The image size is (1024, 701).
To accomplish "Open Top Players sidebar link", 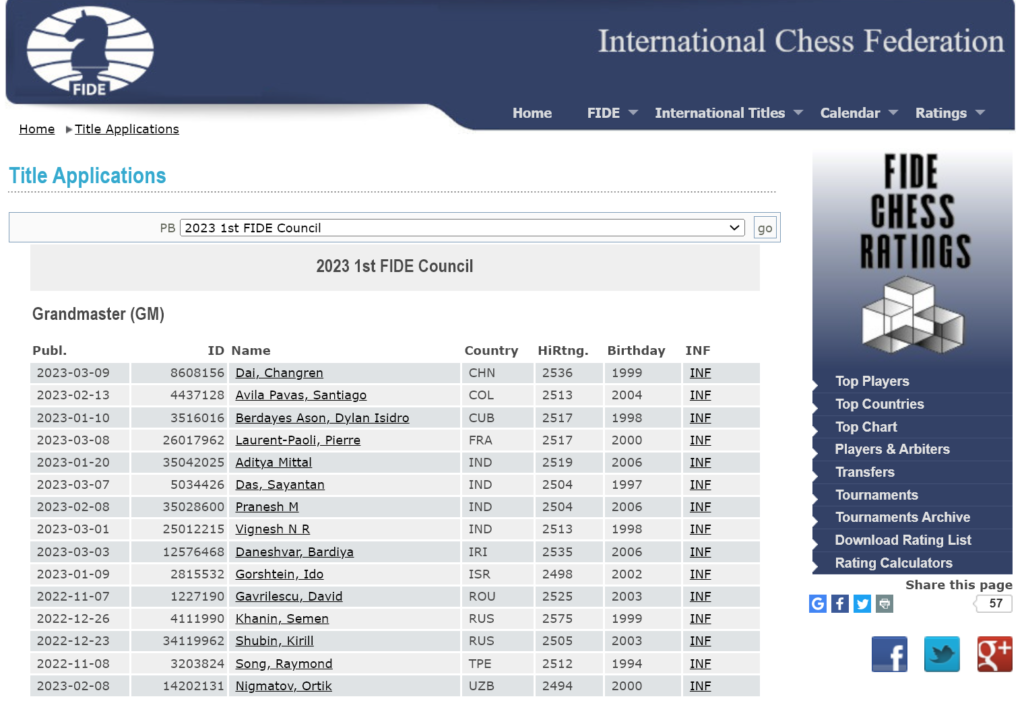I will click(x=872, y=382).
